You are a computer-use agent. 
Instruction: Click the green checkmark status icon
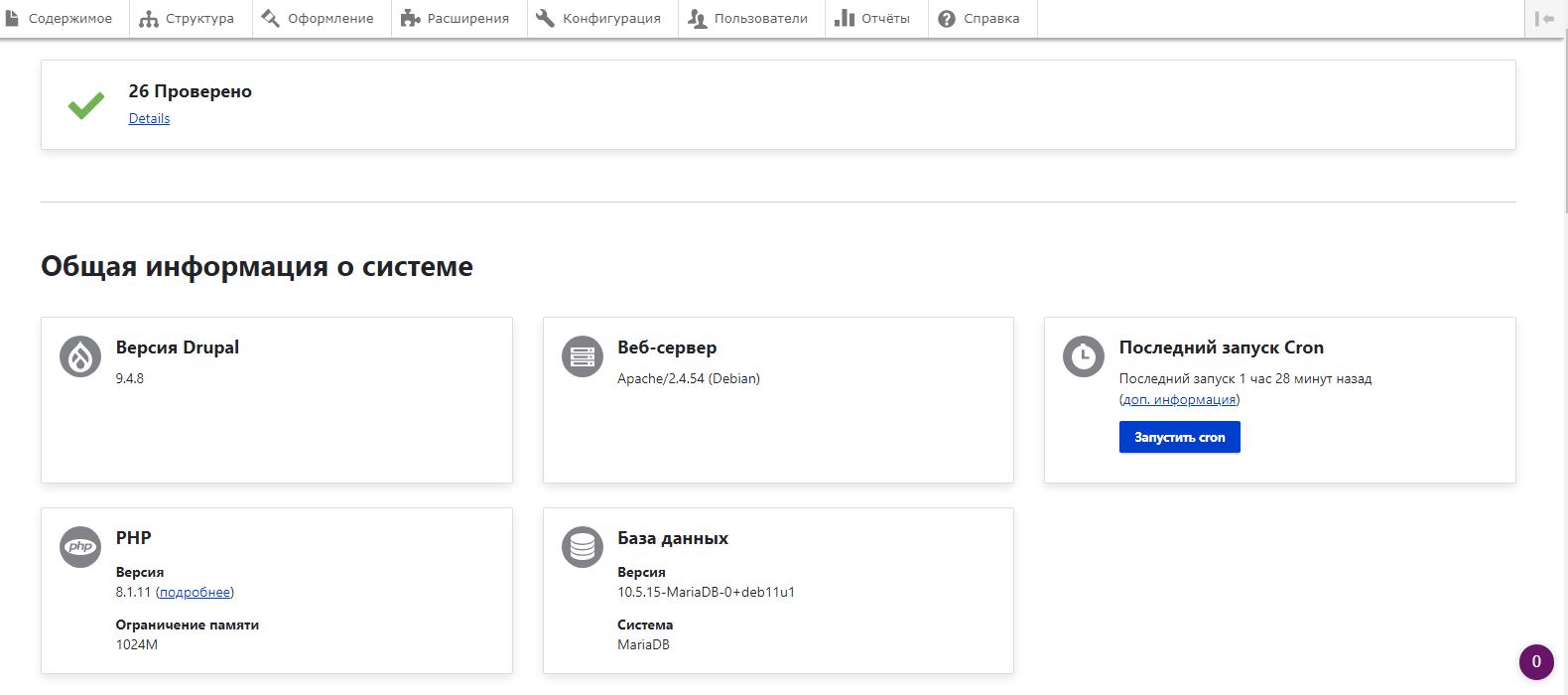86,105
